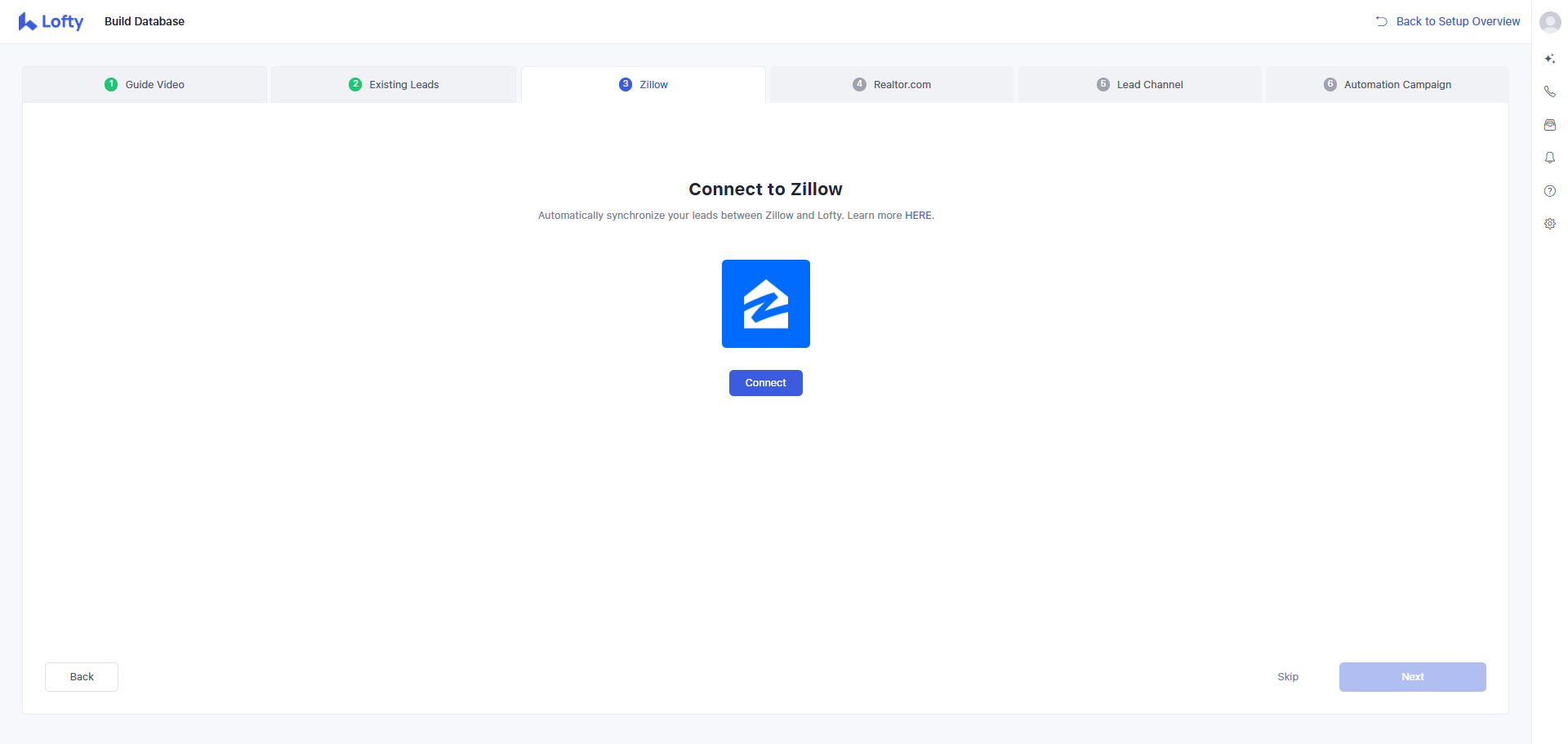1568x744 pixels.
Task: Click the Lofty logo
Action: 51,21
